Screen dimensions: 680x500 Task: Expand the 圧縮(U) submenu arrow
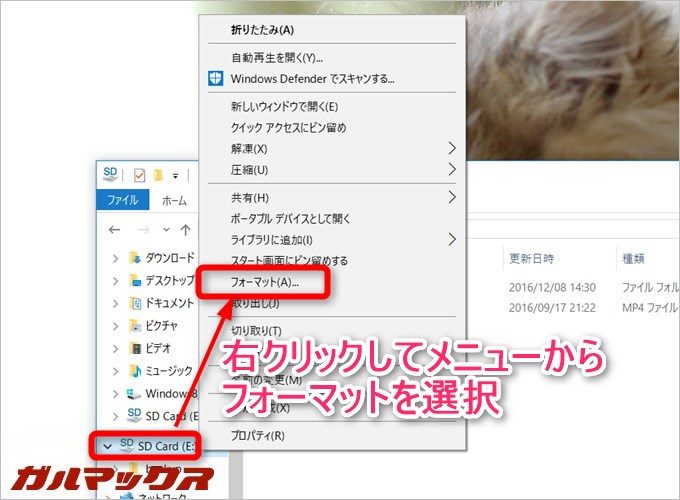(x=452, y=169)
